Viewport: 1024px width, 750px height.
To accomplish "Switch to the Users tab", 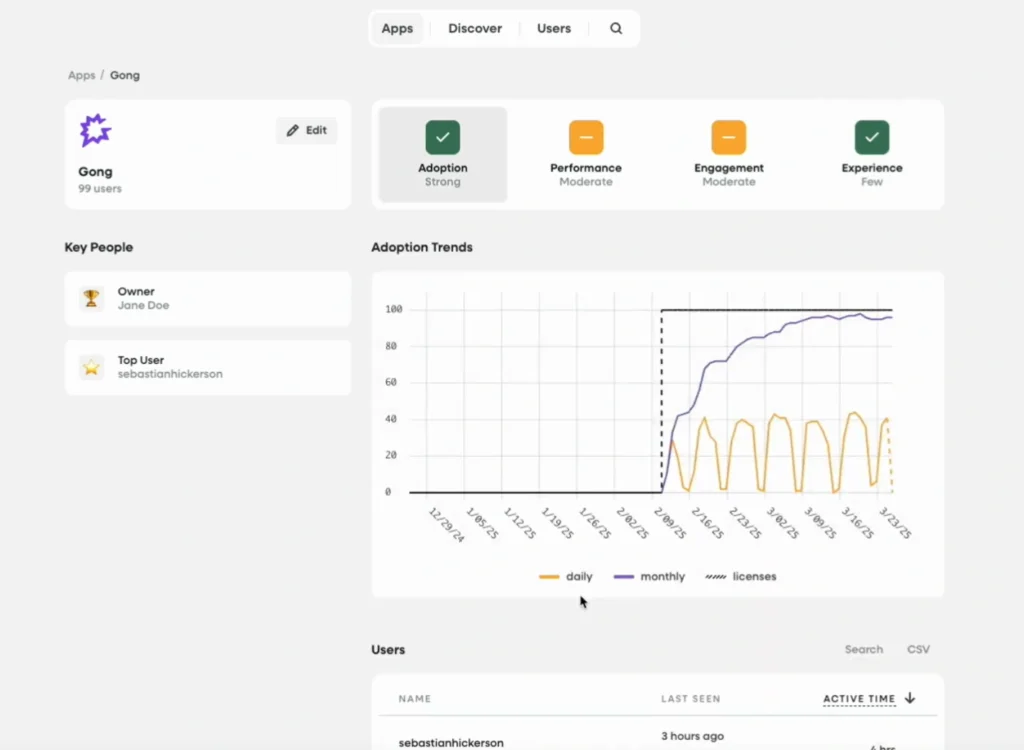I will (554, 28).
